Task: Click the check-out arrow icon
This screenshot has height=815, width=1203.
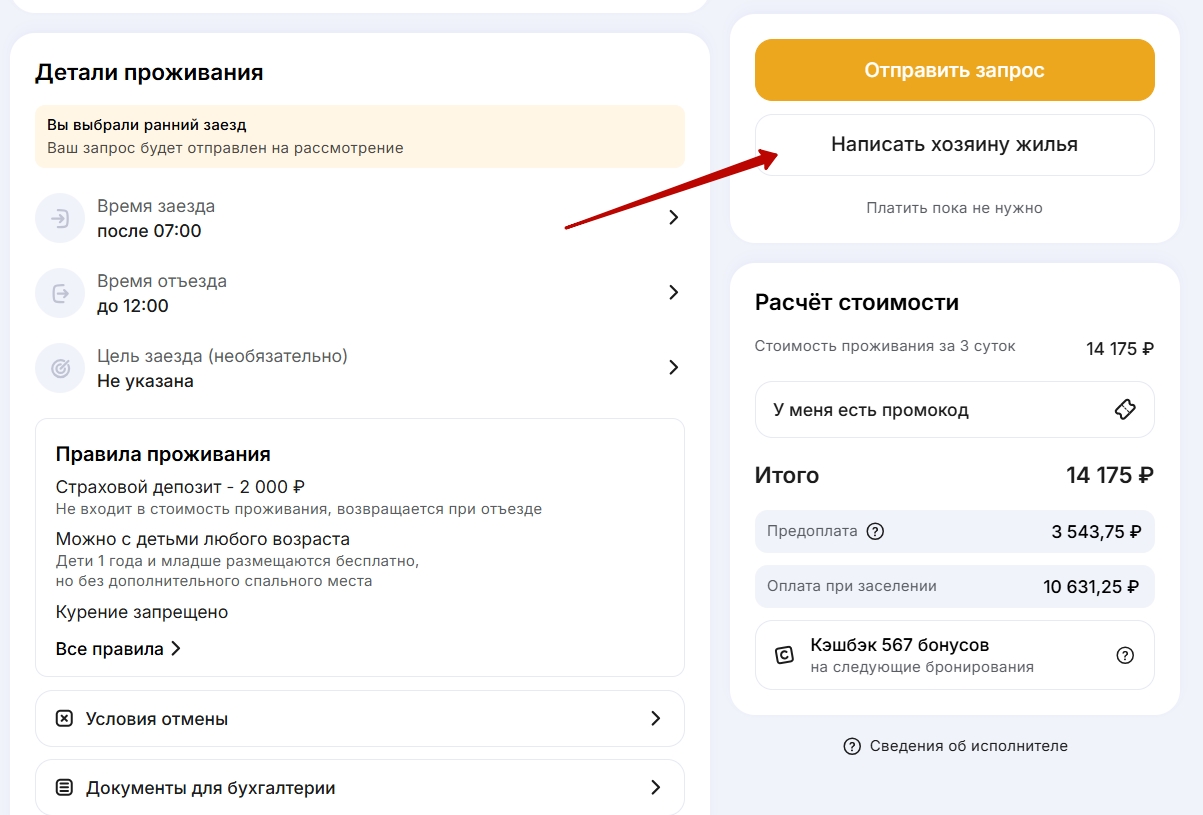Action: 60,293
